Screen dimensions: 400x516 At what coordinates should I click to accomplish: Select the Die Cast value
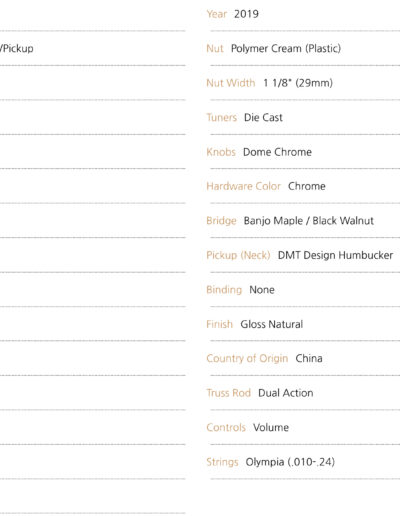point(263,117)
